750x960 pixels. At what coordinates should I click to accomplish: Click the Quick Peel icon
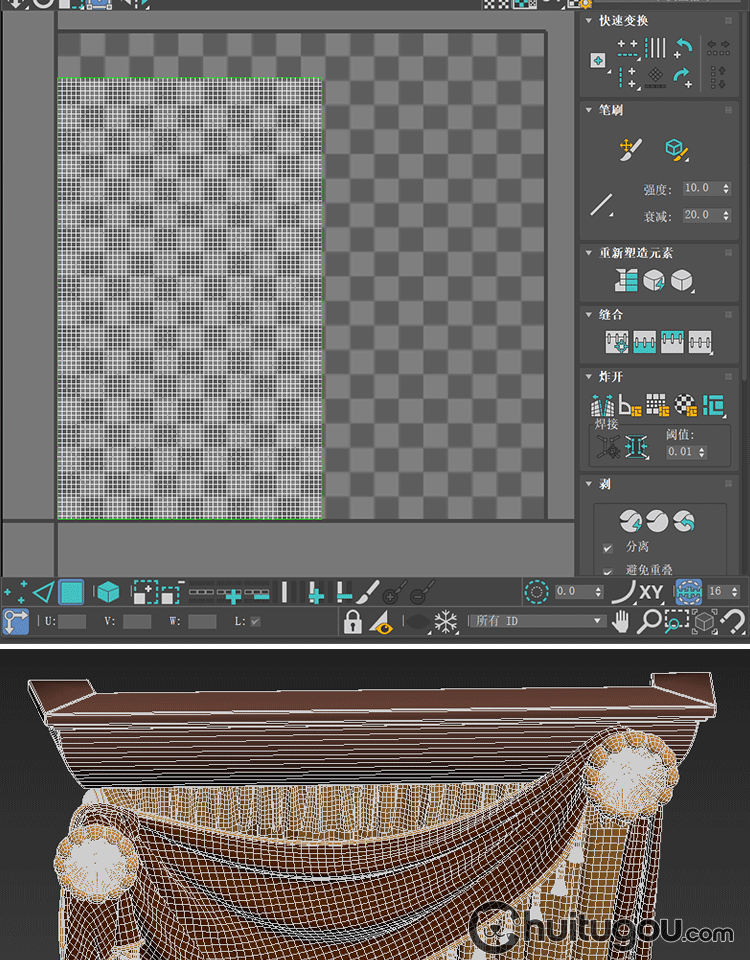click(x=629, y=521)
